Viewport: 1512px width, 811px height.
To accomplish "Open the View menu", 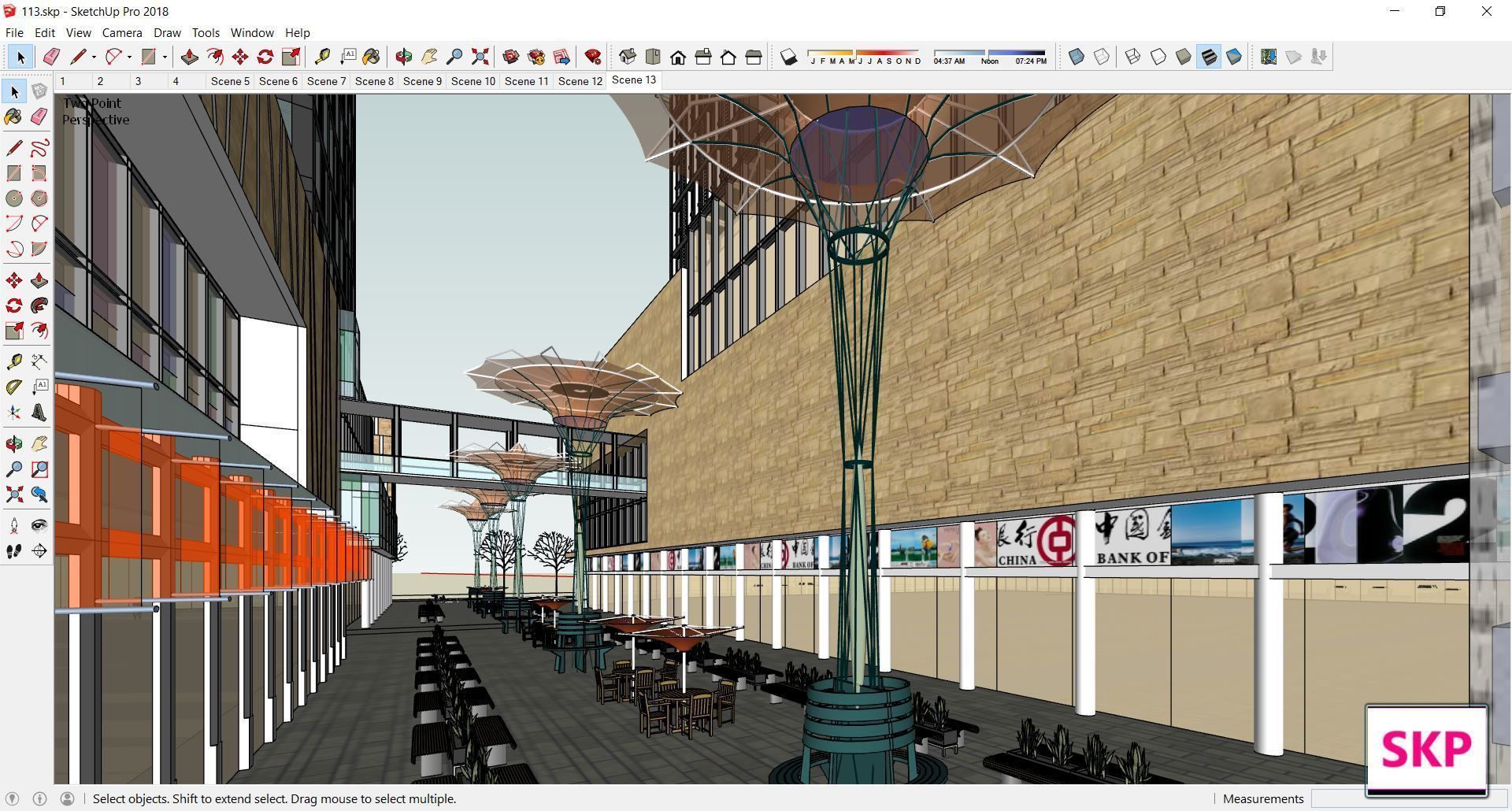I will tap(78, 33).
